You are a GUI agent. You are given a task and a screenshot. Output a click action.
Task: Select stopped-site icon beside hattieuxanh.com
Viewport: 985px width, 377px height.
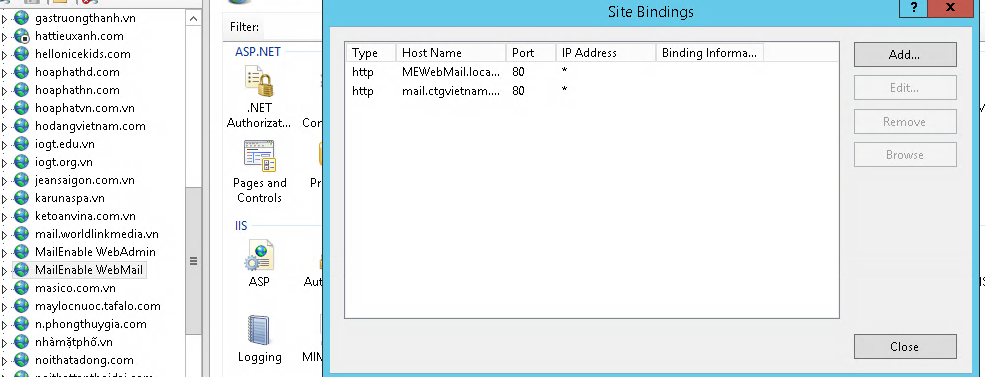[22, 36]
